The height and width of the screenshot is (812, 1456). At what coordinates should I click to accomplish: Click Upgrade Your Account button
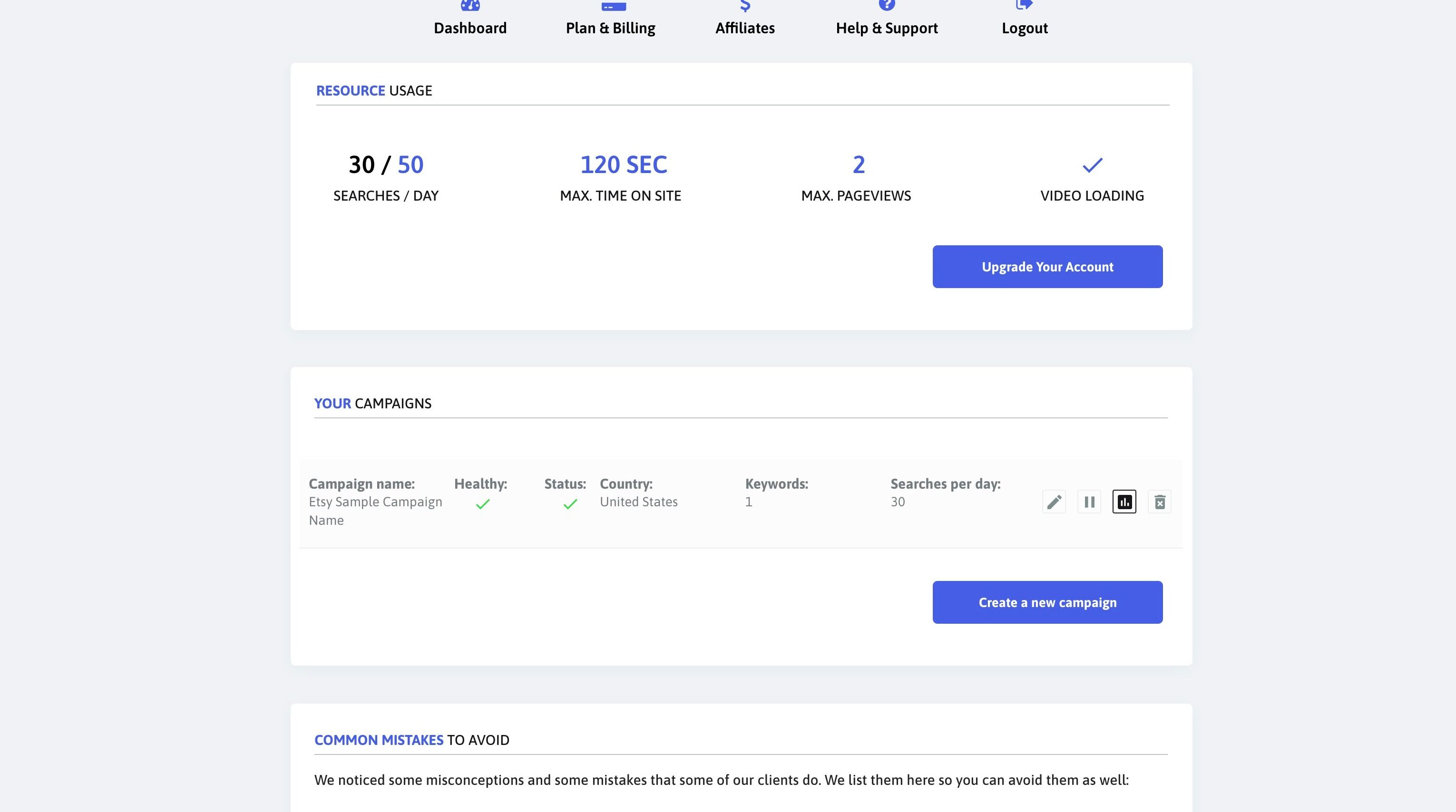point(1047,267)
